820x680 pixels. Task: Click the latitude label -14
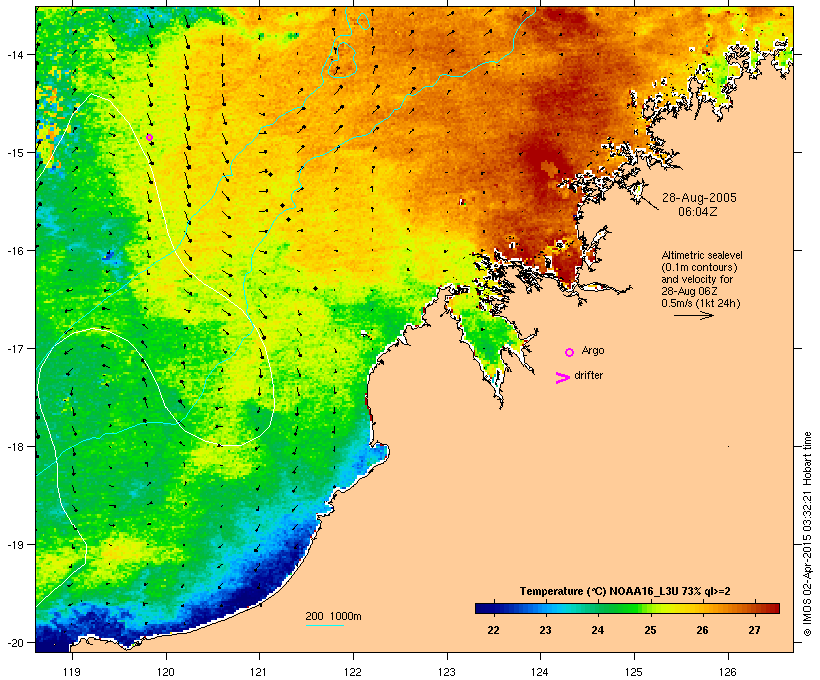click(x=15, y=54)
